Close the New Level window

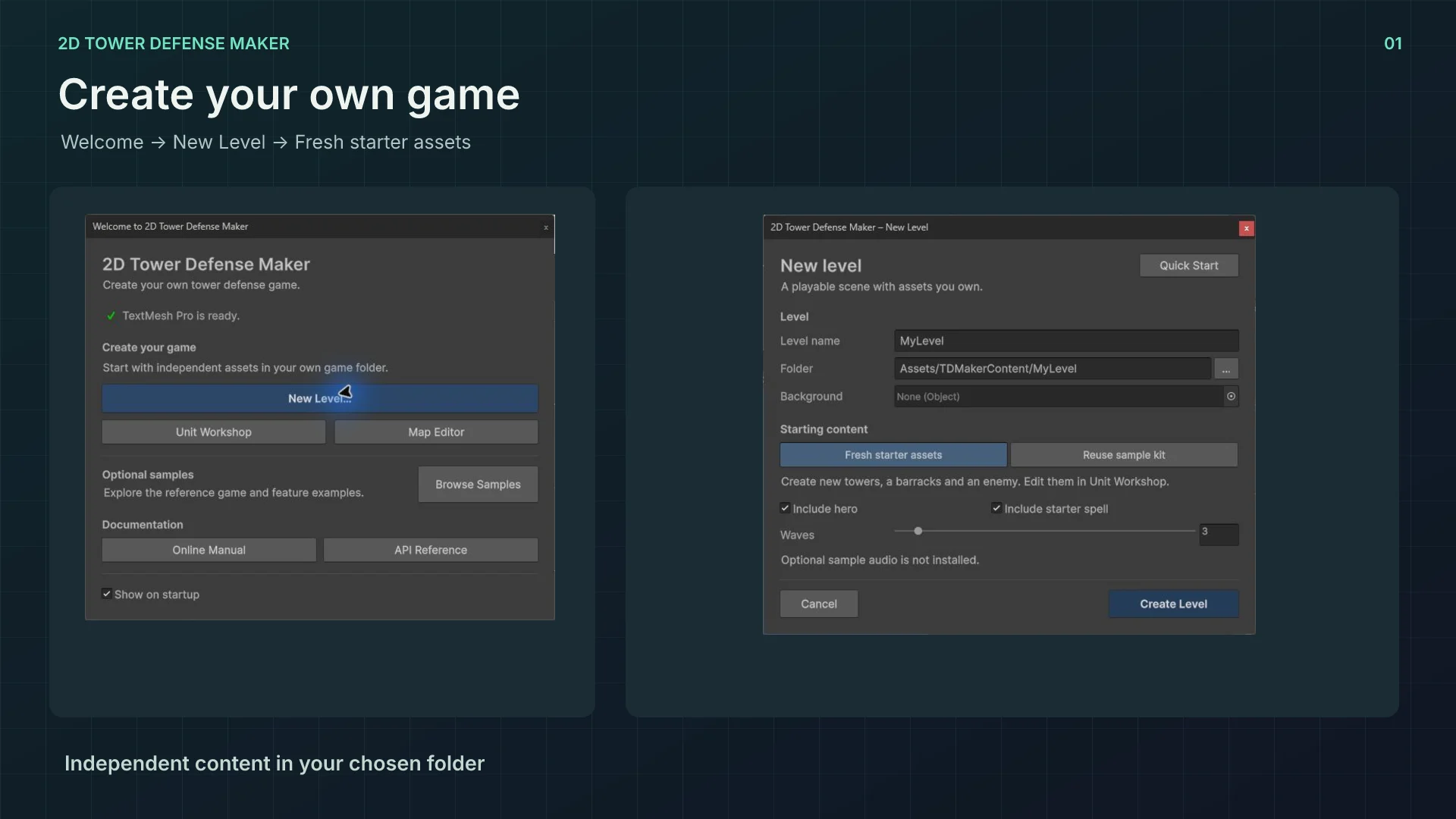tap(1246, 228)
